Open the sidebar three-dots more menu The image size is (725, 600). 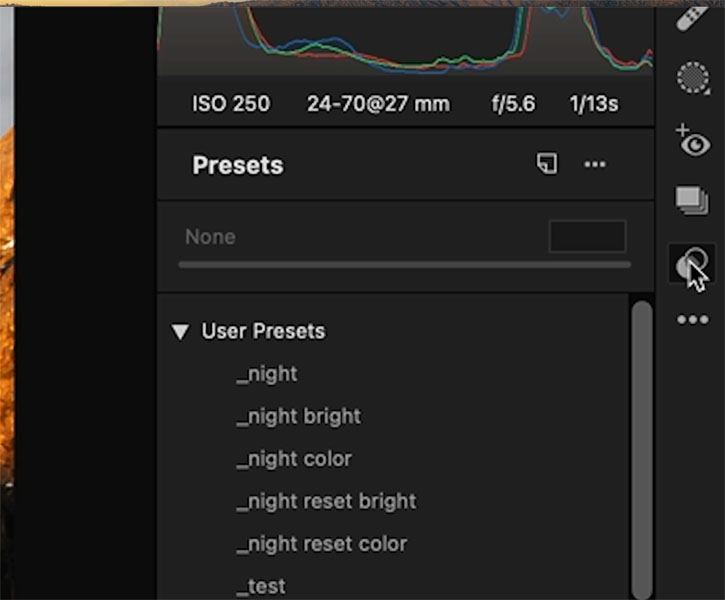(693, 319)
